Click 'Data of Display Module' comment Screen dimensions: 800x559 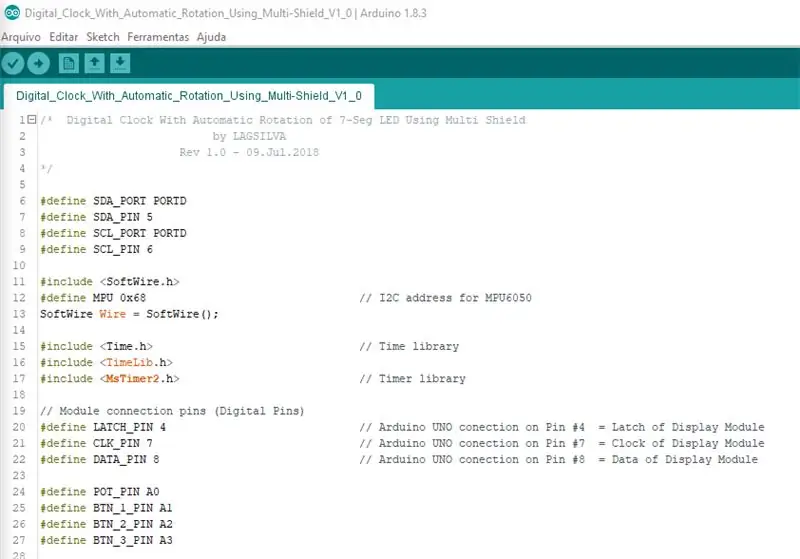pos(685,460)
